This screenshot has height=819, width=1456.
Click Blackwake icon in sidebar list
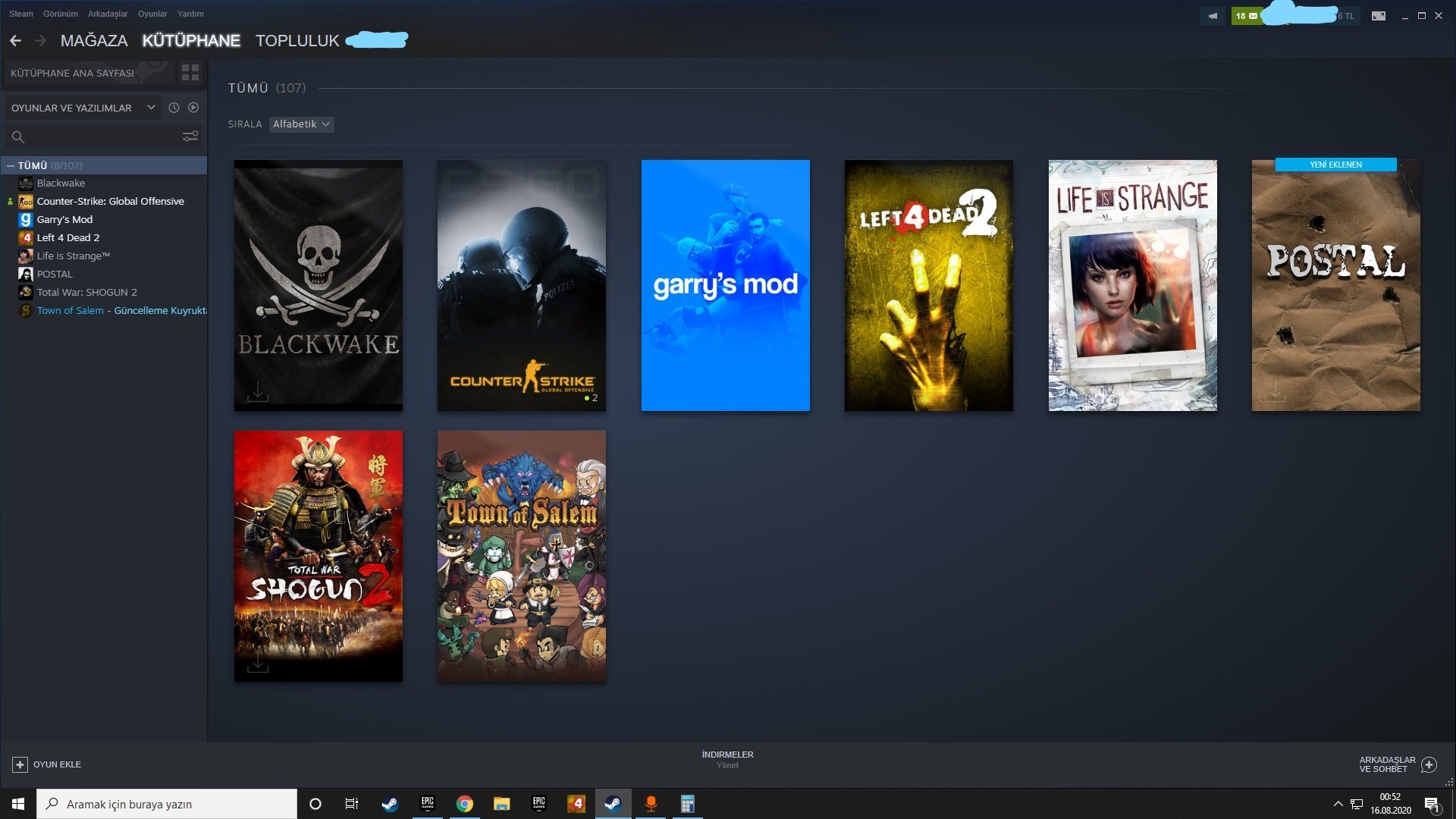(26, 184)
